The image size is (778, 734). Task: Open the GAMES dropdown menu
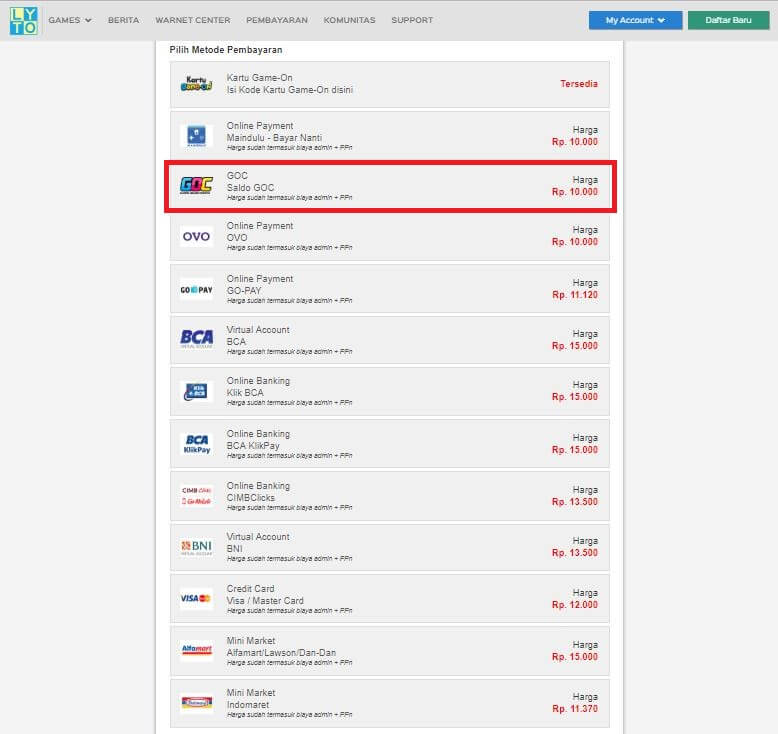(x=70, y=20)
